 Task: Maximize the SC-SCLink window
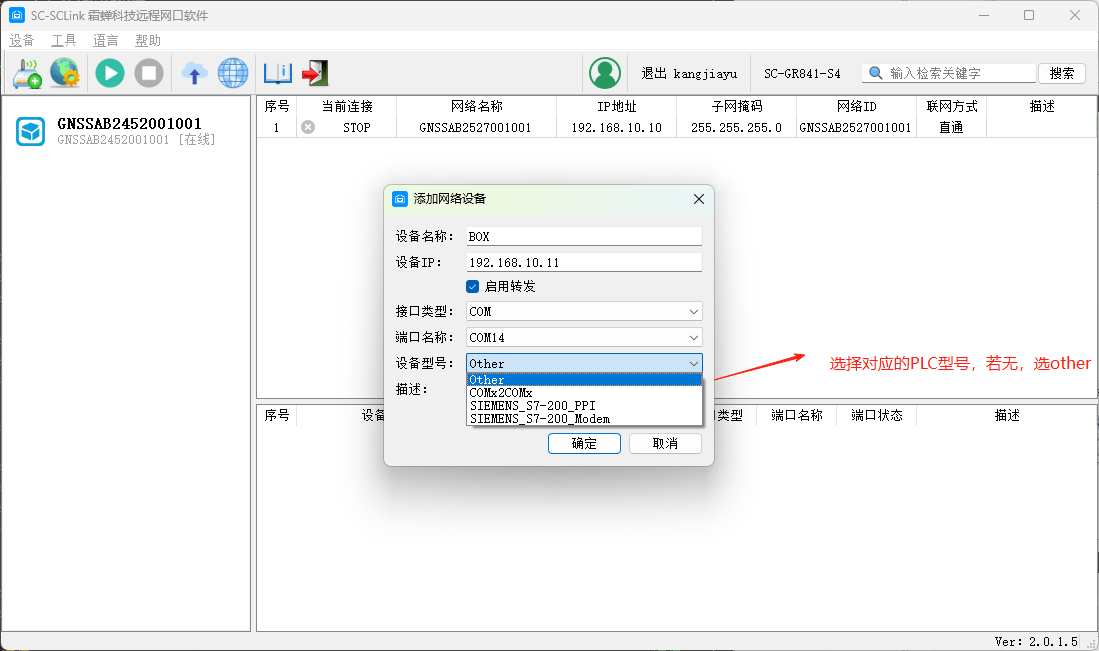pos(1029,15)
